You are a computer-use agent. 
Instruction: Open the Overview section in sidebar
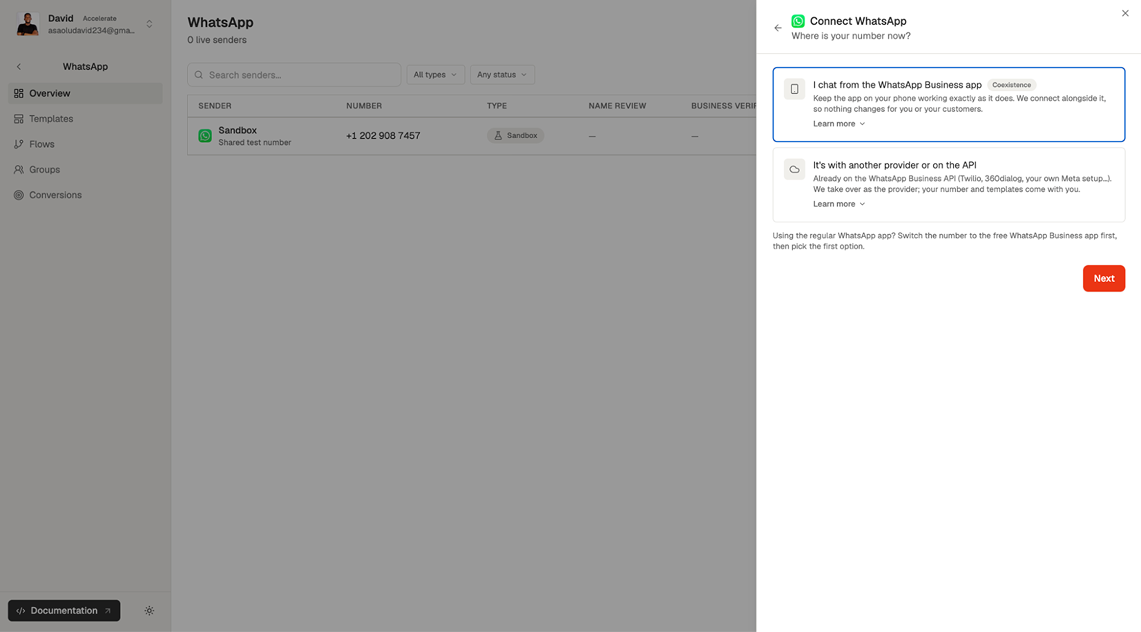(85, 93)
